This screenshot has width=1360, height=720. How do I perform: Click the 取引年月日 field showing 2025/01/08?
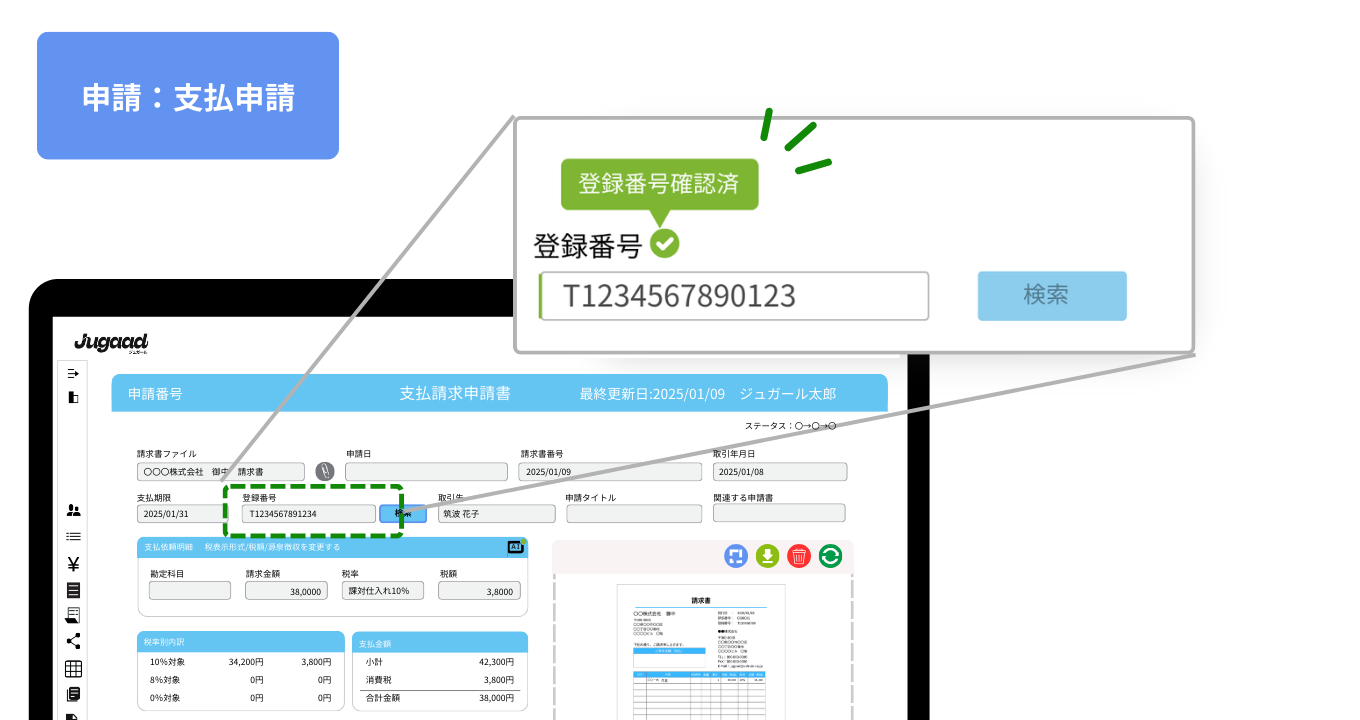point(780,471)
